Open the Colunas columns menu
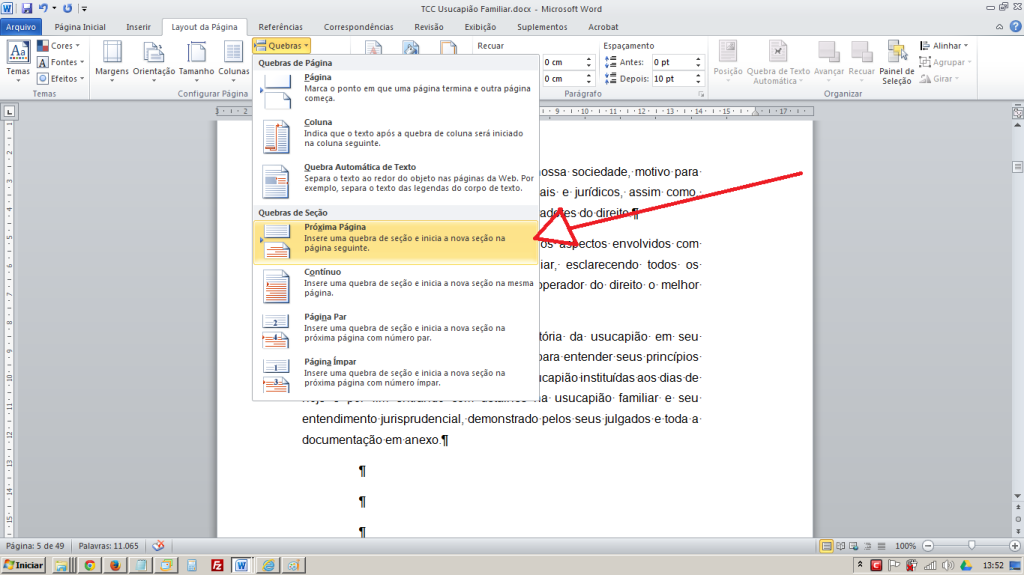 [234, 61]
